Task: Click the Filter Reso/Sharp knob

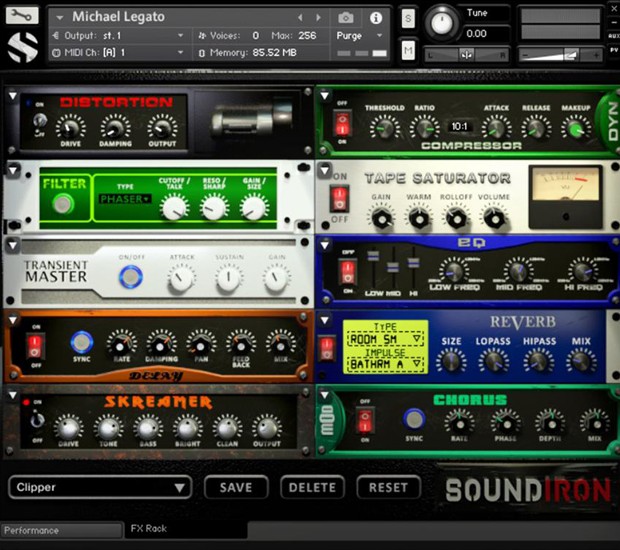Action: click(x=214, y=208)
